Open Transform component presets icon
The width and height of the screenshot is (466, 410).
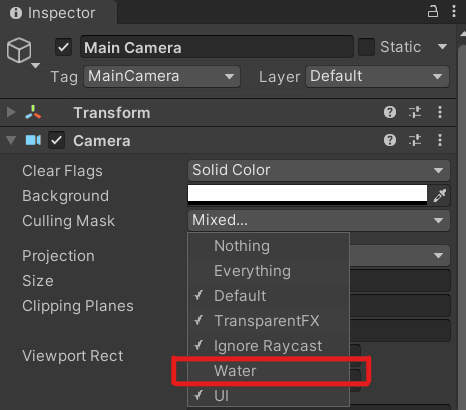pyautogui.click(x=415, y=112)
